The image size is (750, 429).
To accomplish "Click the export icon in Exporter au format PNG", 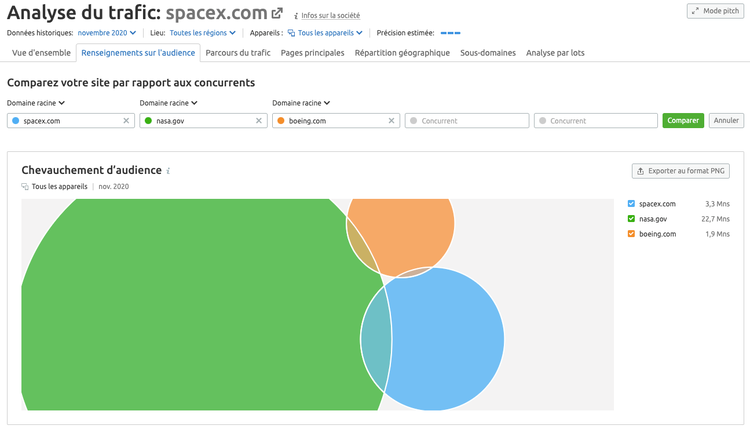I will point(640,171).
